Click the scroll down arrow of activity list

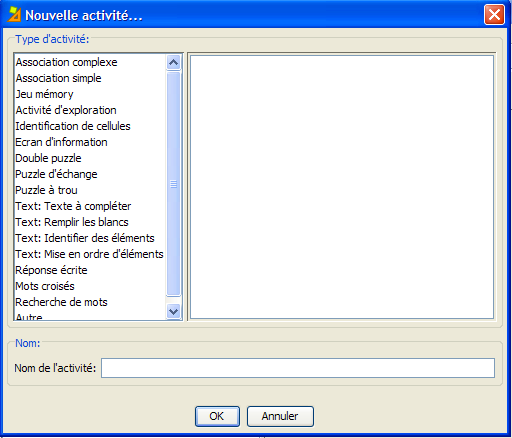click(173, 311)
